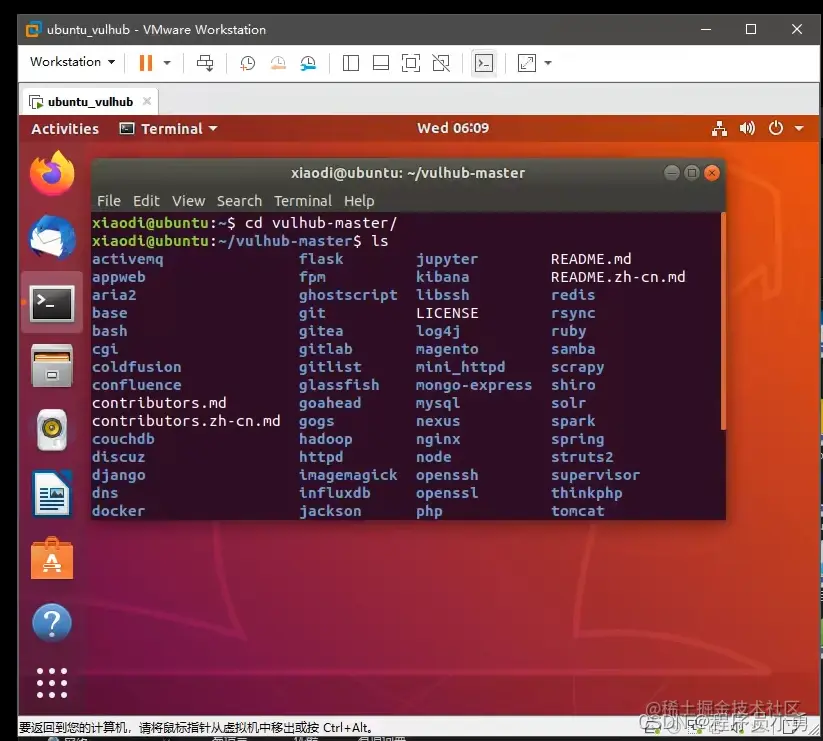Click the ghostscript directory name
Image resolution: width=823 pixels, height=741 pixels.
[x=348, y=295]
